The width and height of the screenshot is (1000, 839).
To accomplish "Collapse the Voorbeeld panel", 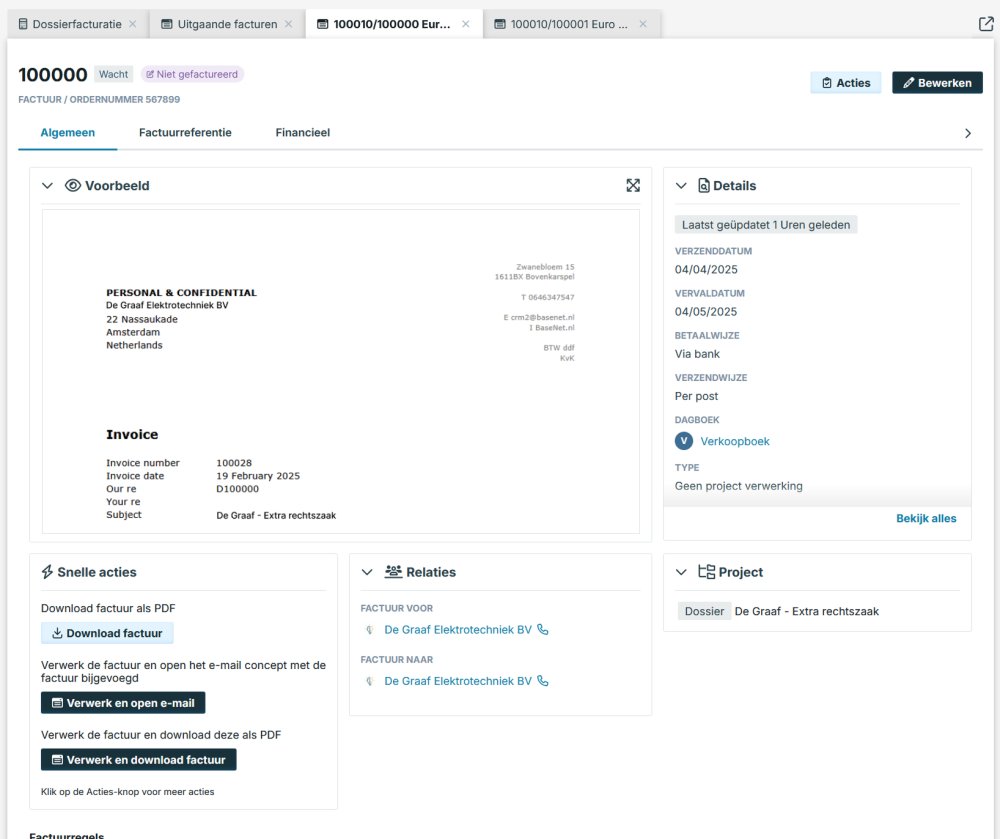I will (x=47, y=186).
